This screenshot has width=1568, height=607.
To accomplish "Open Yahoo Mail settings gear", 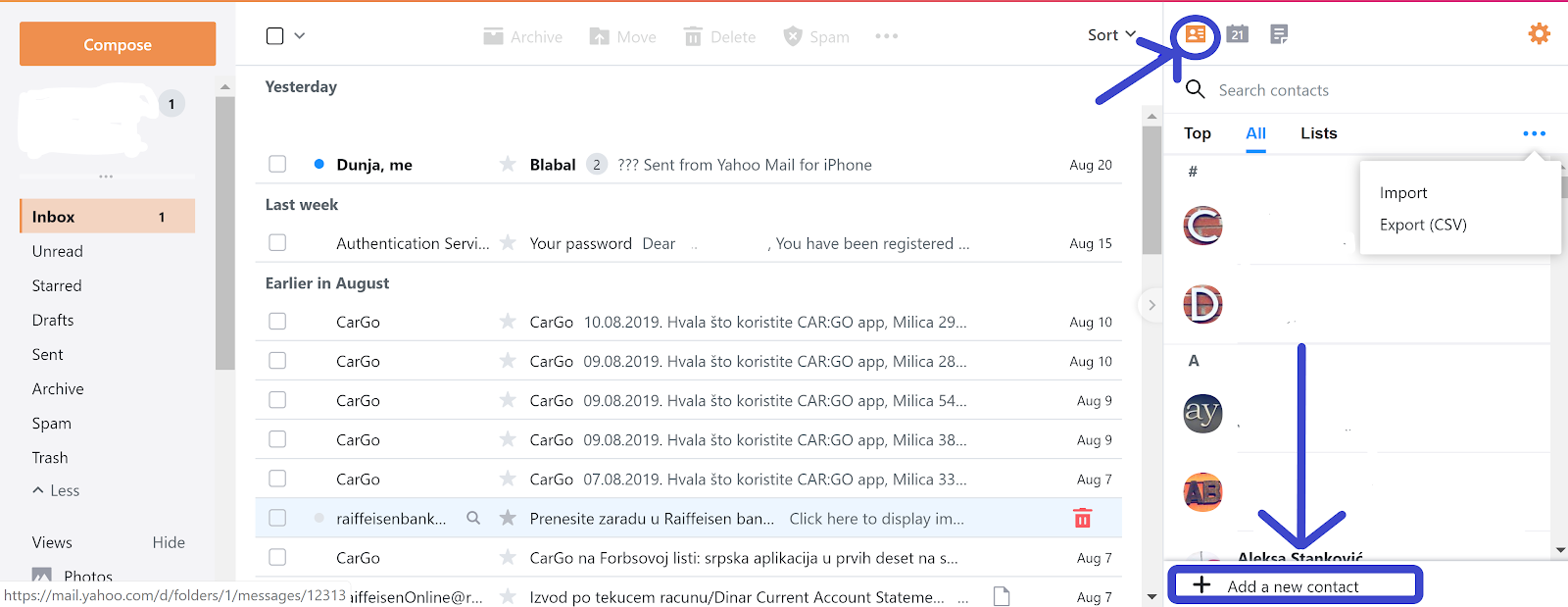I will point(1538,32).
